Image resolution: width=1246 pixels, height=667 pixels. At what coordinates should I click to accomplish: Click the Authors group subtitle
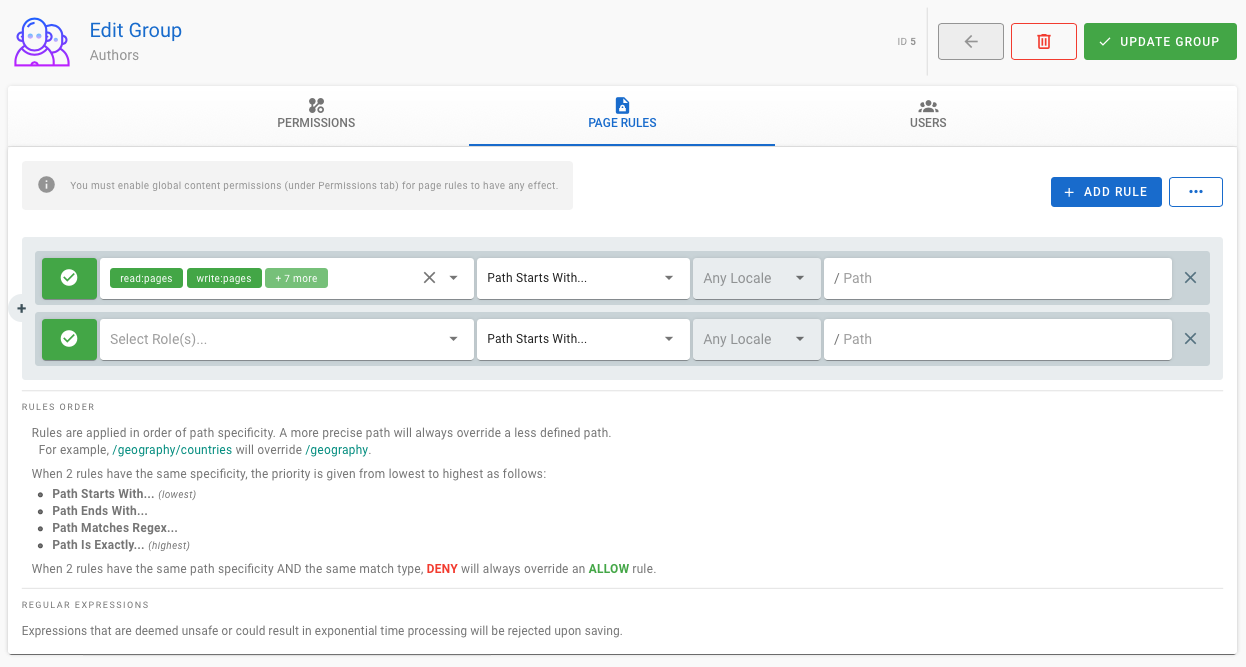[x=114, y=55]
